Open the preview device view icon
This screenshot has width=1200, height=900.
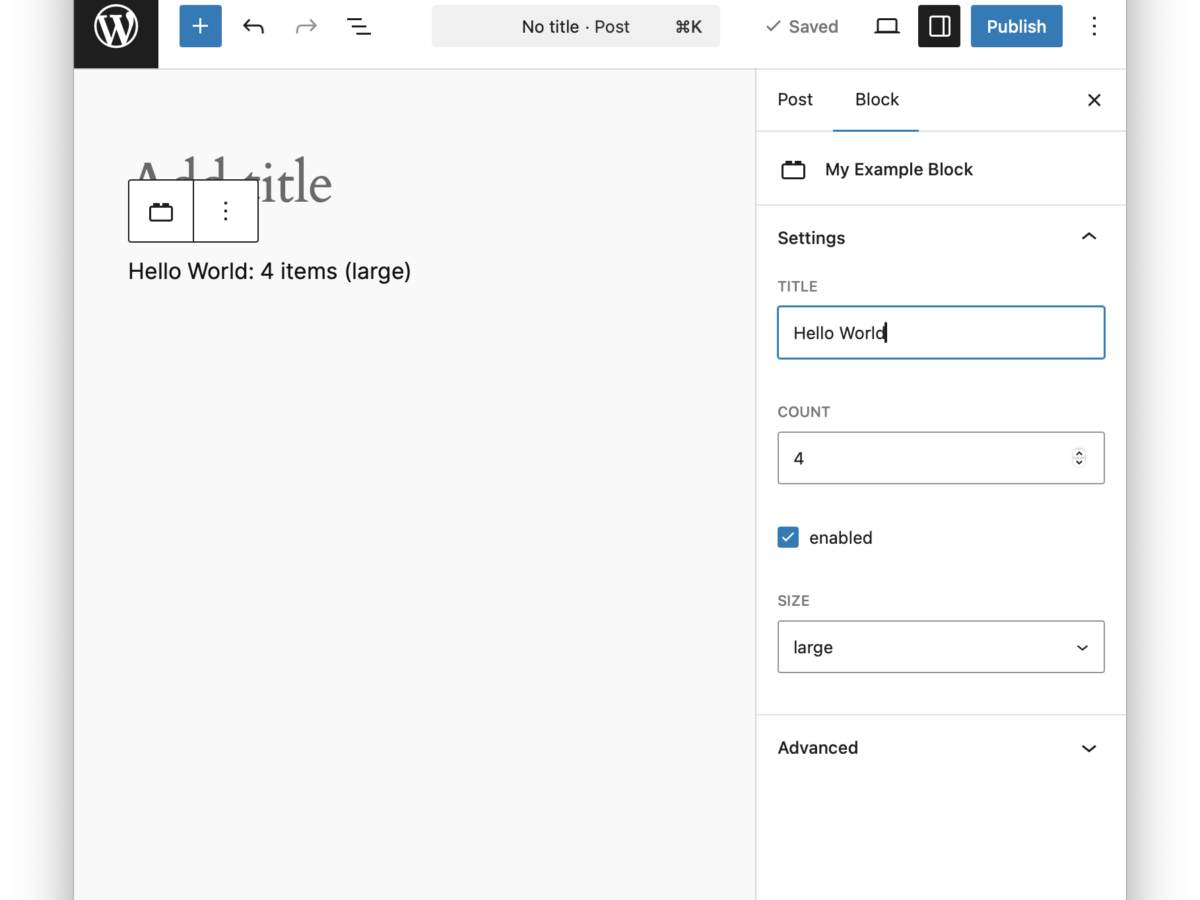(887, 26)
